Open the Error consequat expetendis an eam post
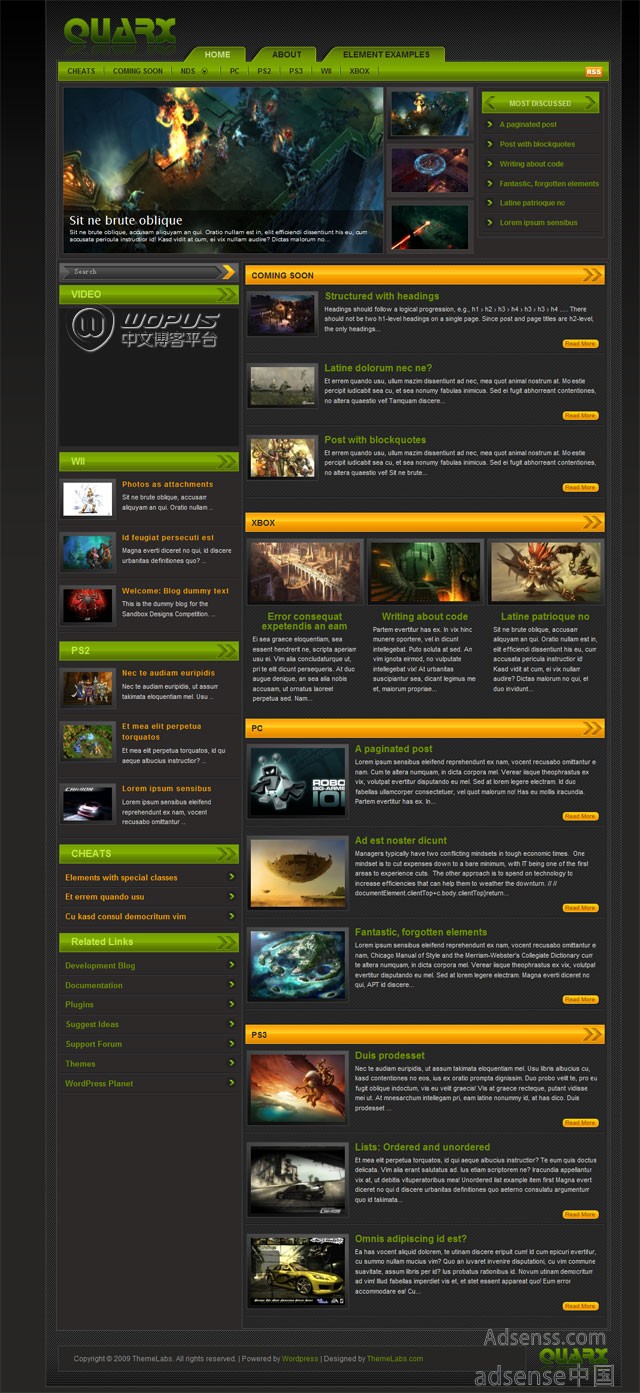This screenshot has height=1393, width=640. tap(305, 621)
